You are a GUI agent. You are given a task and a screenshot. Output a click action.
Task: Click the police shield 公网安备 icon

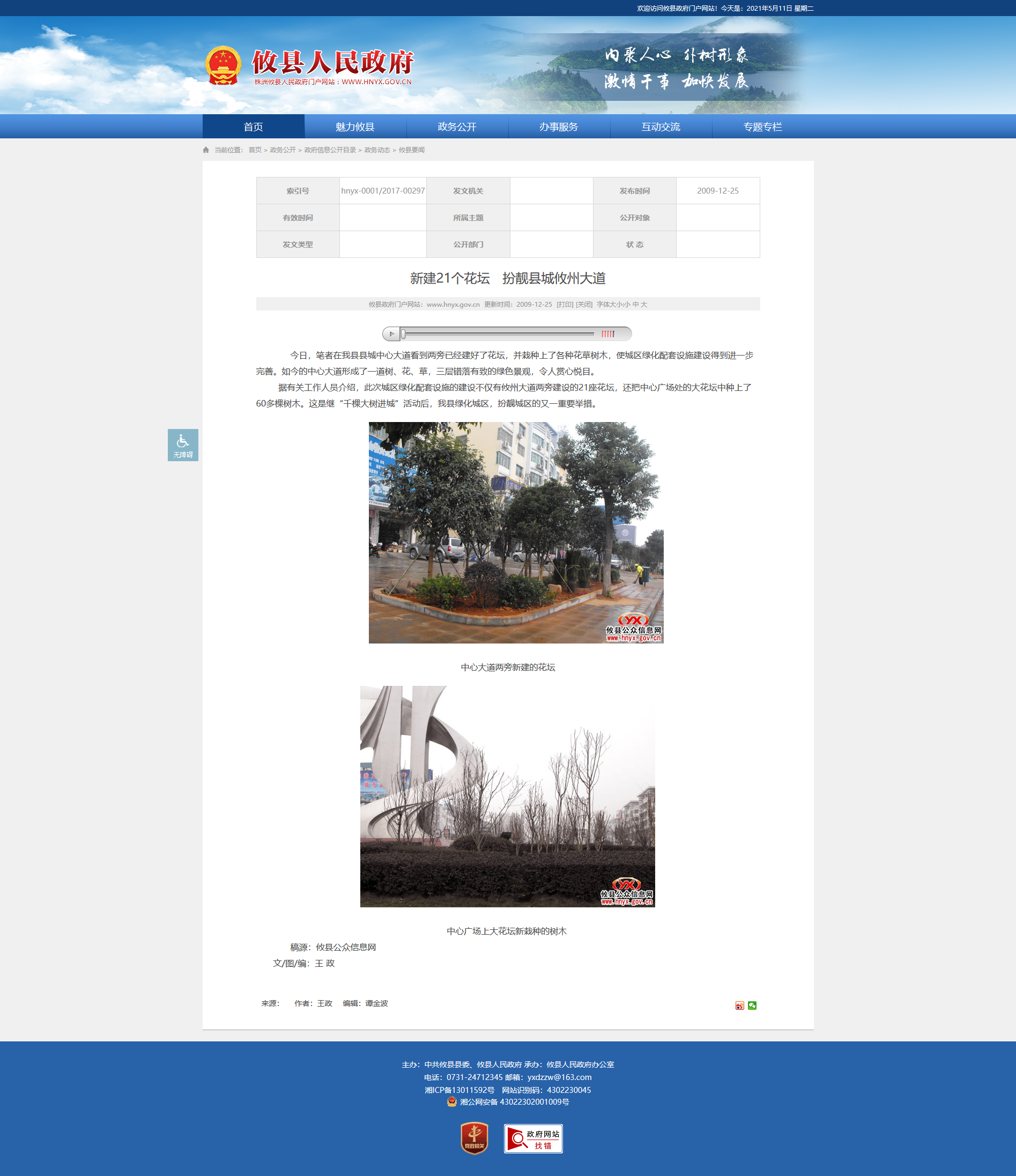coord(452,1101)
